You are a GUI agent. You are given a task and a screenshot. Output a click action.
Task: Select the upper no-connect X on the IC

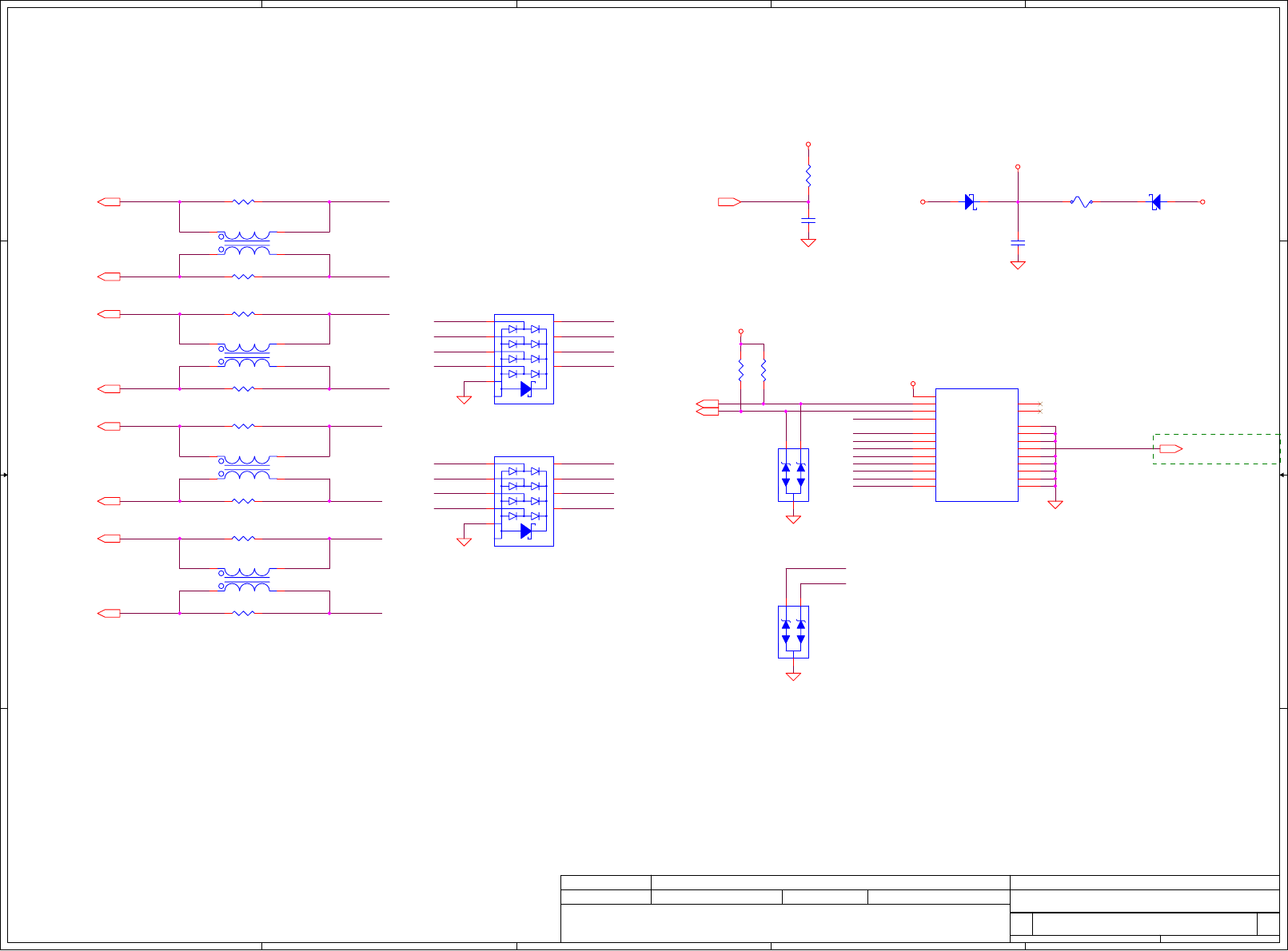[x=1039, y=404]
